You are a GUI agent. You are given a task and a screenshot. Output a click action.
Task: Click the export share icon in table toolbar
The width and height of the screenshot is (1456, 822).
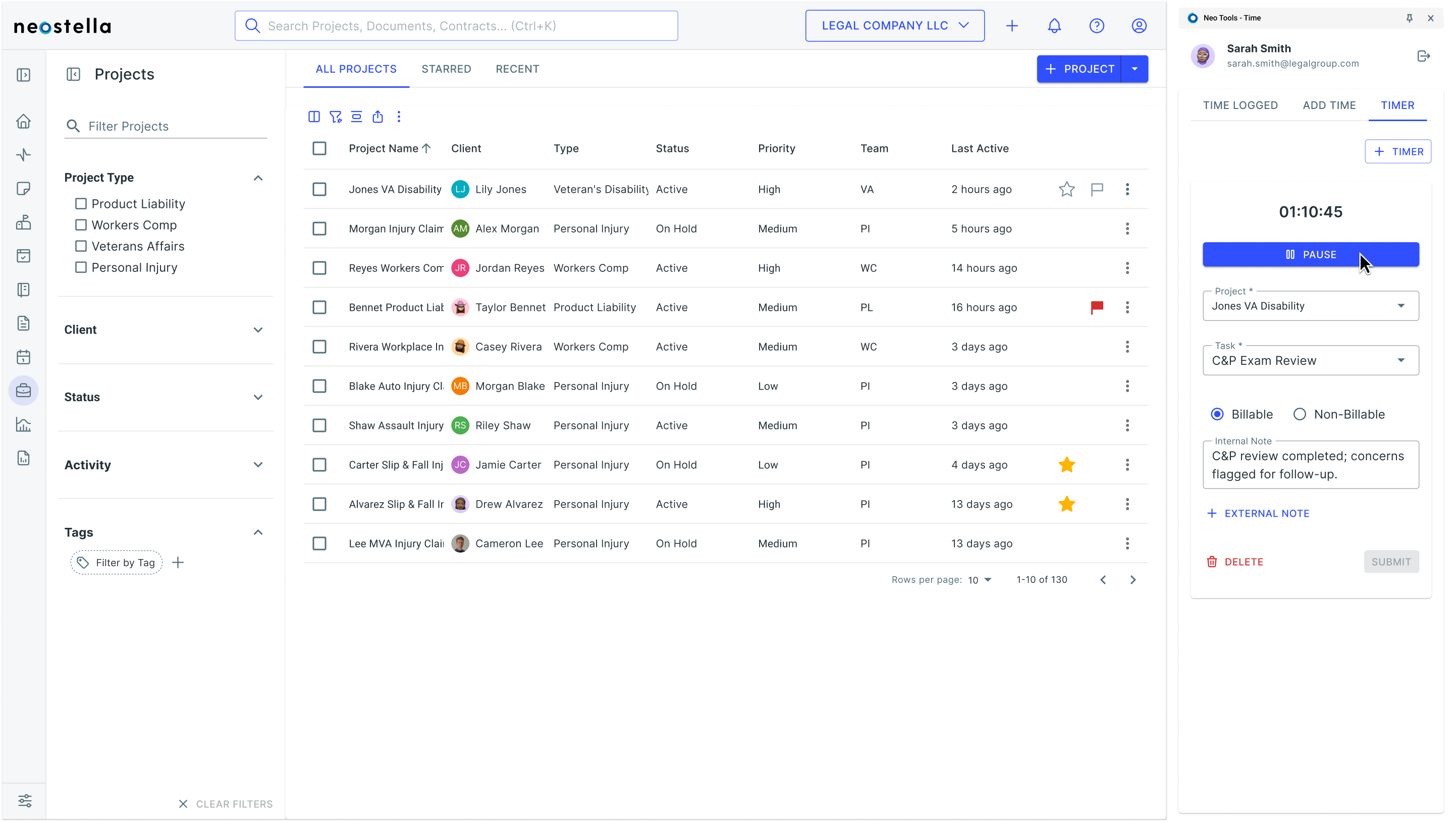coord(378,117)
